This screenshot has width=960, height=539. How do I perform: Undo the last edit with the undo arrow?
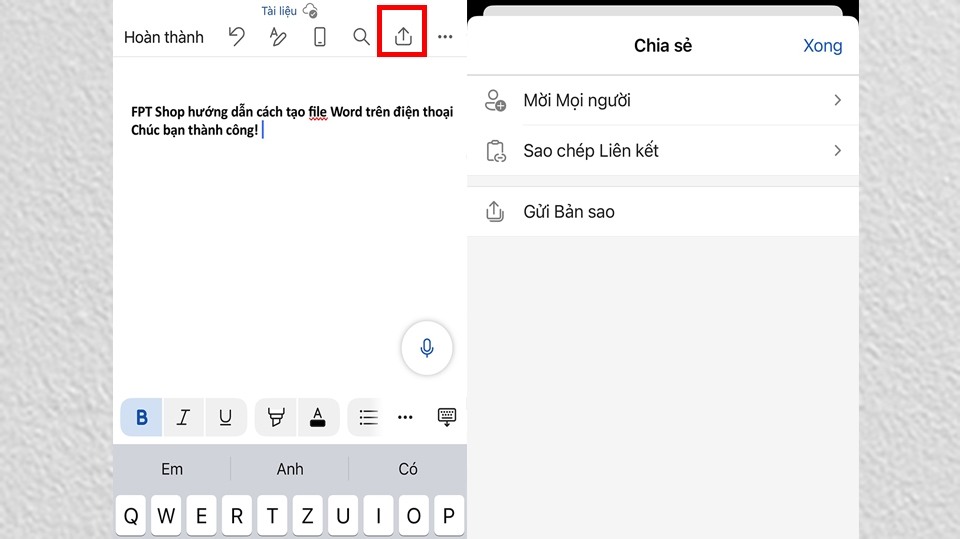(x=236, y=37)
